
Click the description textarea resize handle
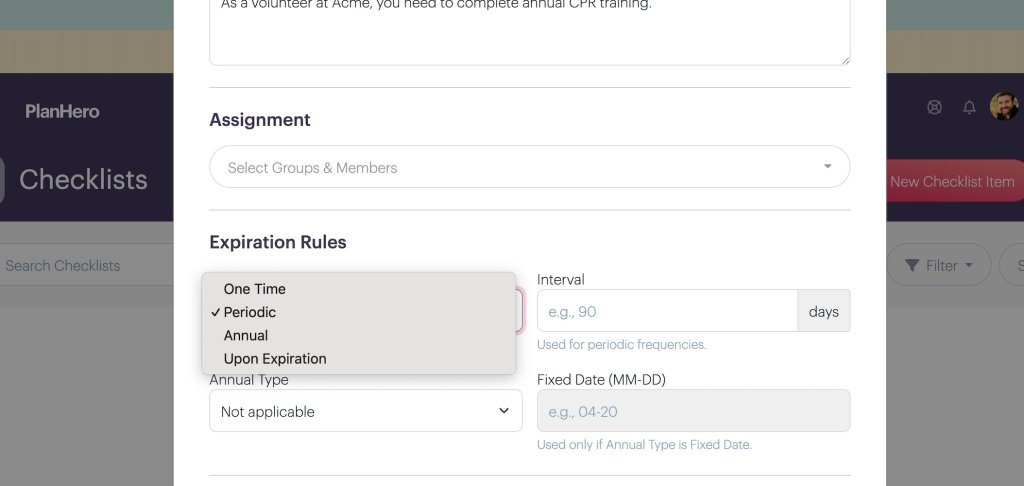[845, 60]
